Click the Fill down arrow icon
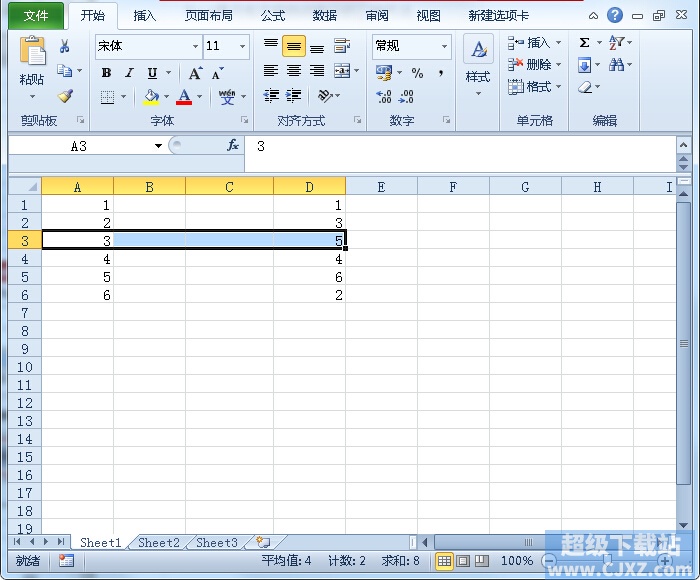This screenshot has width=700, height=580. [x=584, y=65]
